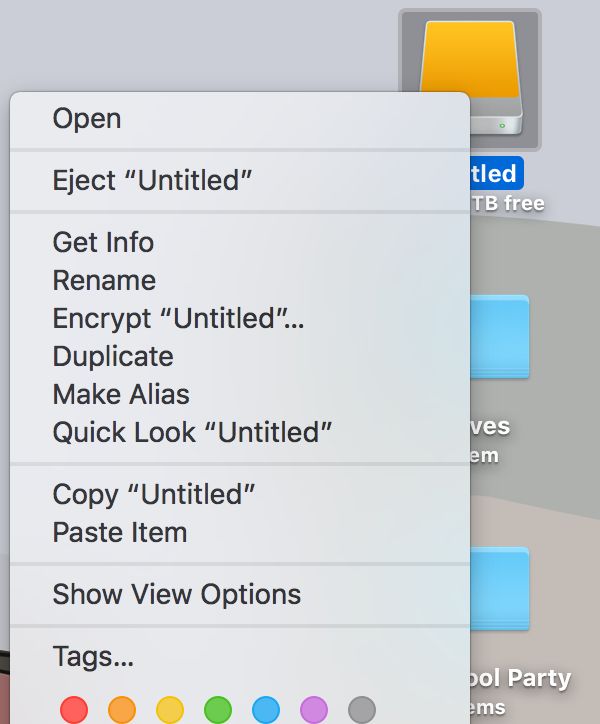600x724 pixels.
Task: Choose Show View Options
Action: click(240, 594)
